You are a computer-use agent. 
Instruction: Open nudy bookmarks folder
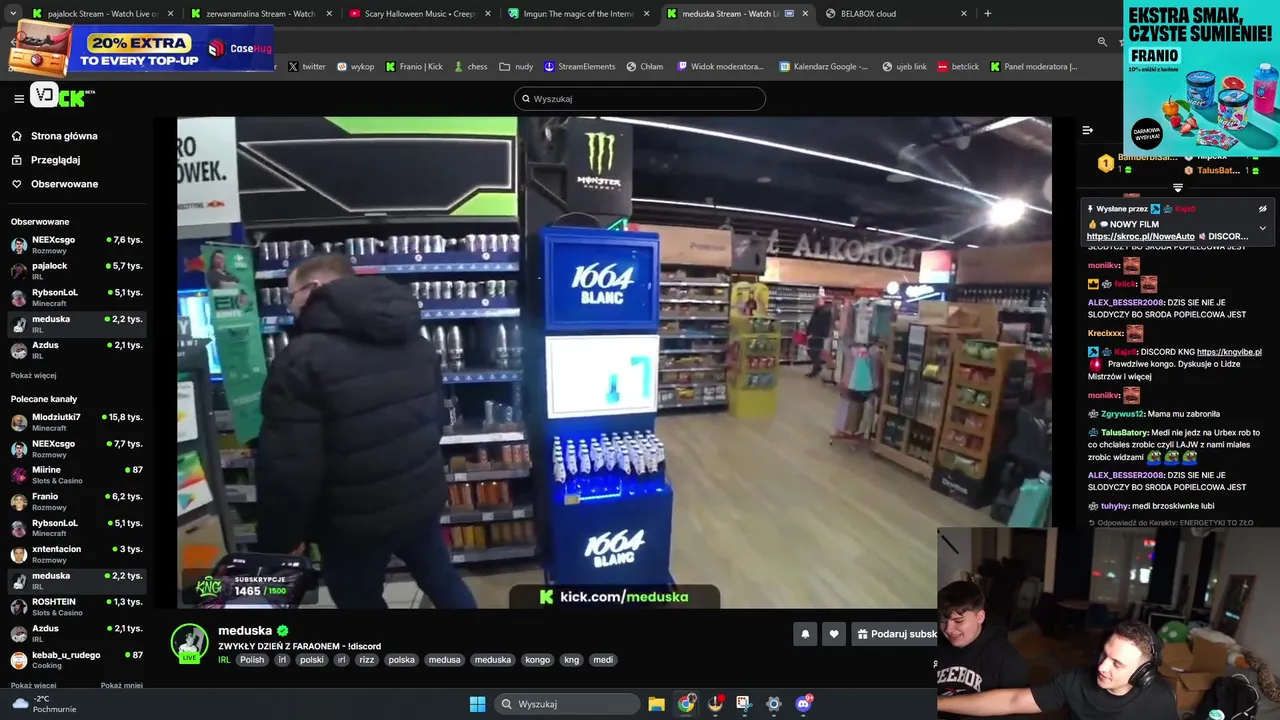click(517, 67)
